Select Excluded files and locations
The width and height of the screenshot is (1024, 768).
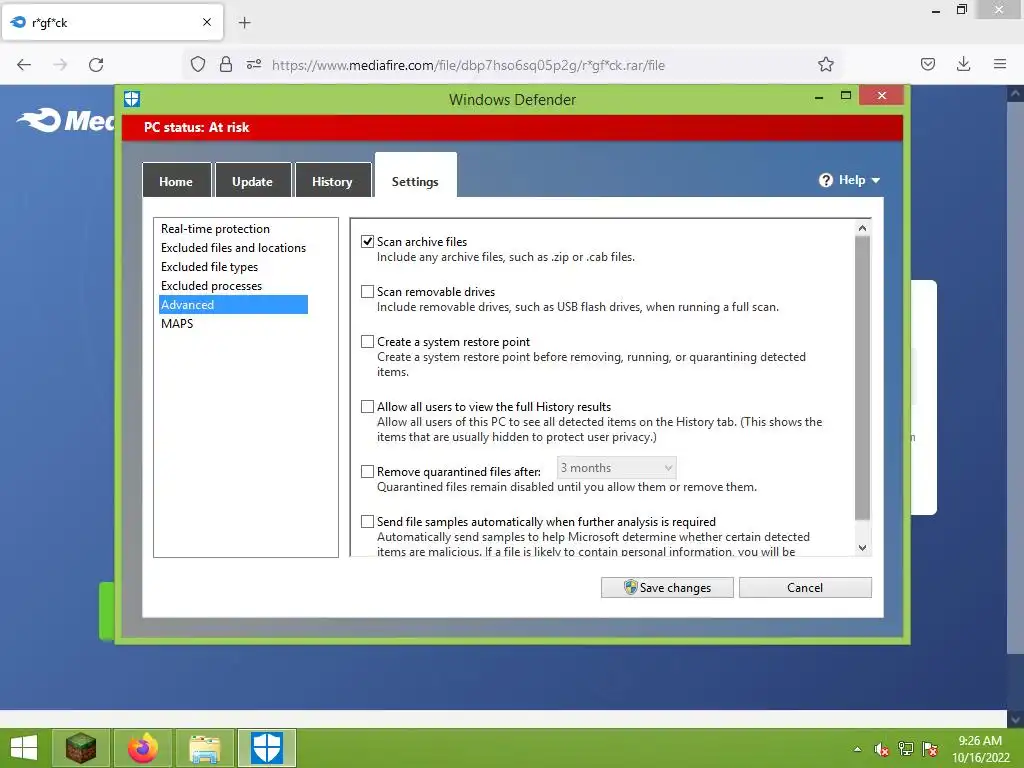click(x=233, y=248)
